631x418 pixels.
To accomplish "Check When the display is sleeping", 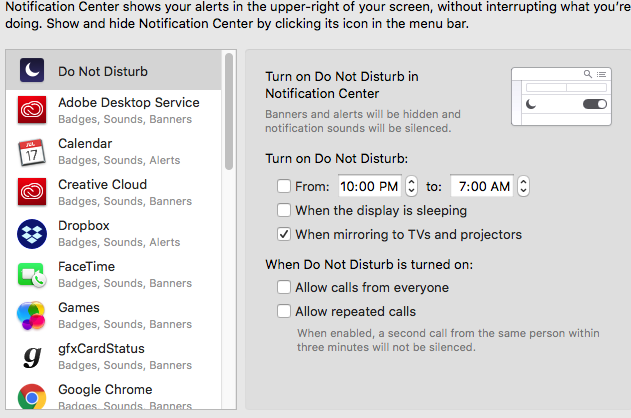I will click(284, 210).
